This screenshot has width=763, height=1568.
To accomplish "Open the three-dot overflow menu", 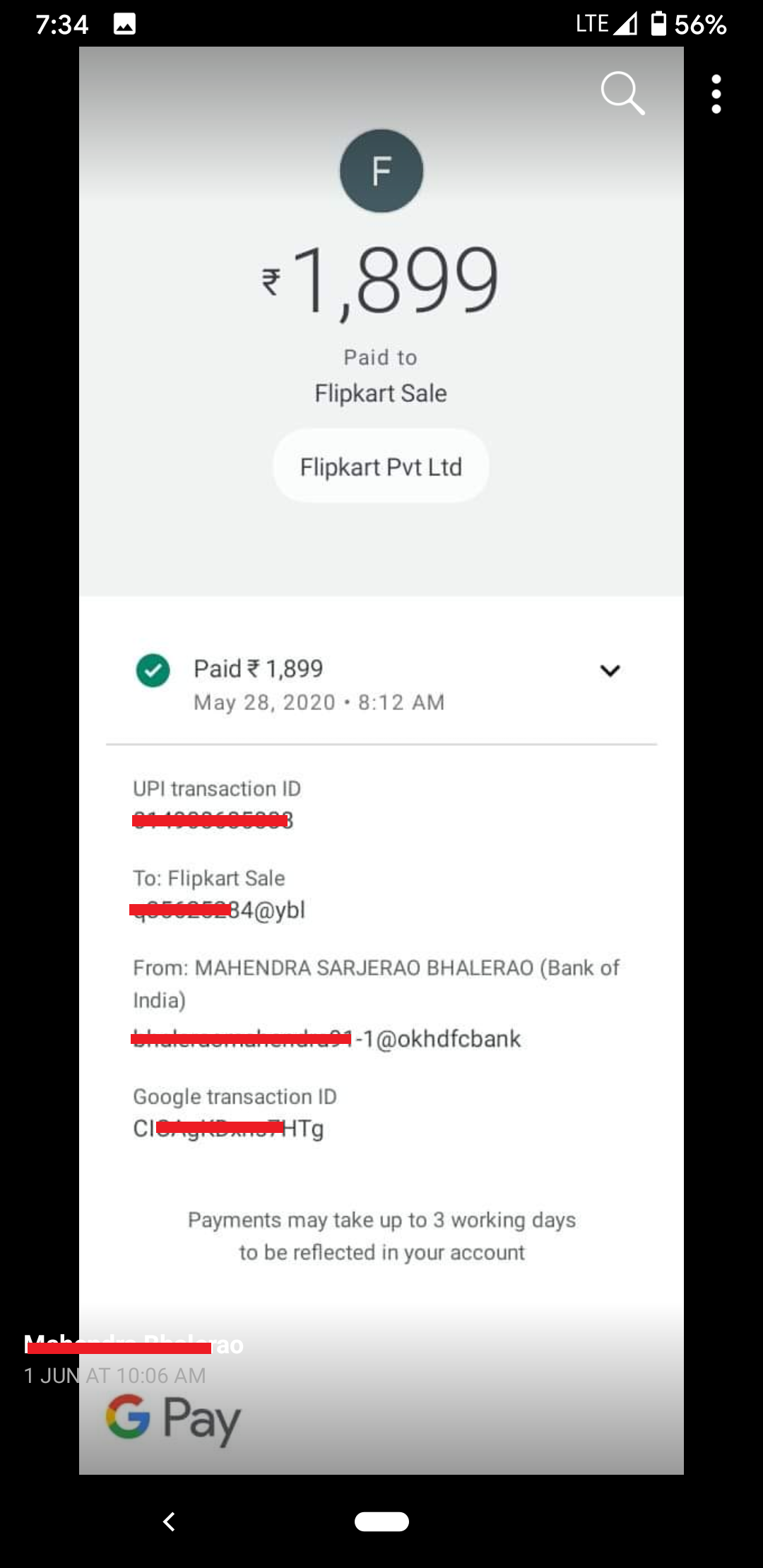I will tap(716, 94).
